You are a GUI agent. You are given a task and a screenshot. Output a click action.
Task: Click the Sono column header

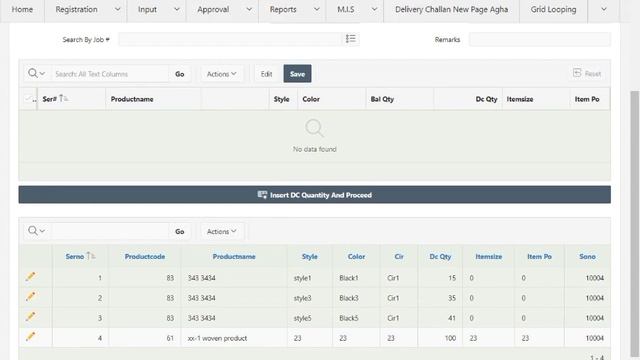click(x=587, y=256)
